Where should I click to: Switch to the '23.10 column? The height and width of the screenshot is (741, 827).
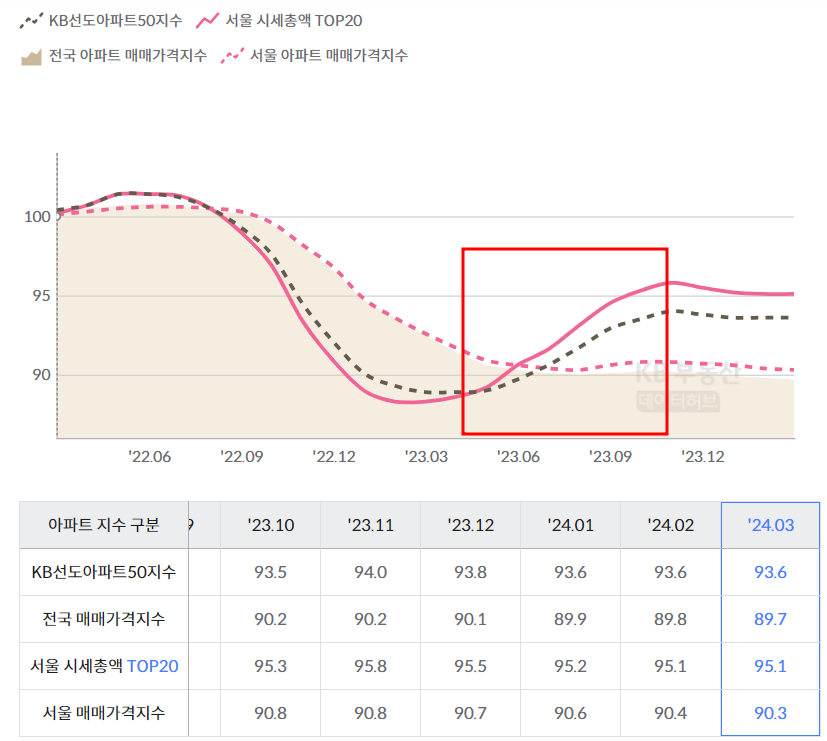[270, 524]
